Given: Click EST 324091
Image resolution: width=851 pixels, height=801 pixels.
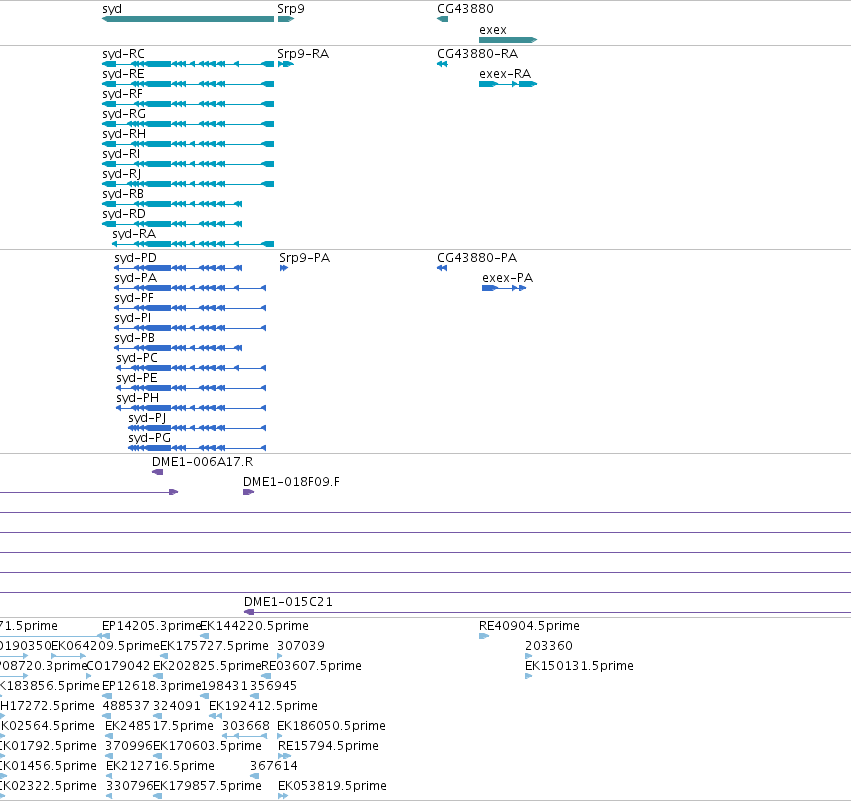Looking at the screenshot, I should (x=157, y=716).
